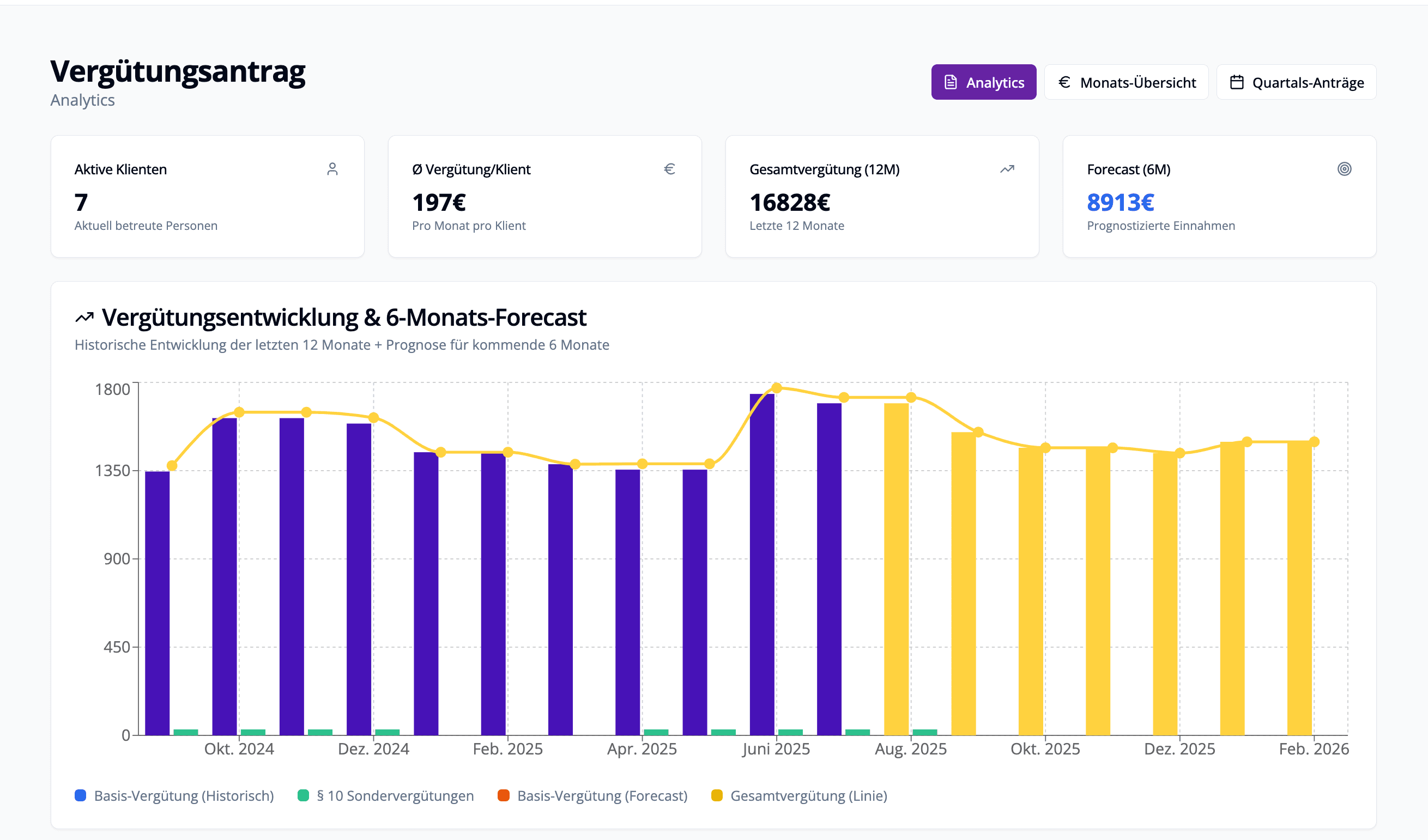The width and height of the screenshot is (1428, 840).
Task: Click the target icon in Forecast card
Action: click(x=1344, y=169)
